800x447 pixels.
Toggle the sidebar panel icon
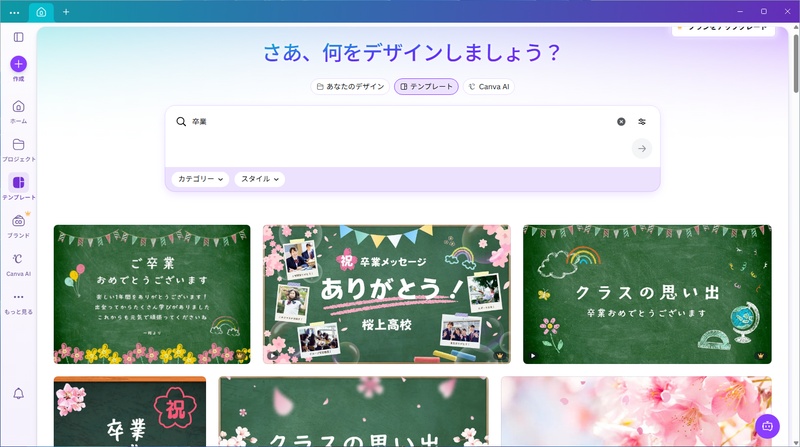click(18, 37)
